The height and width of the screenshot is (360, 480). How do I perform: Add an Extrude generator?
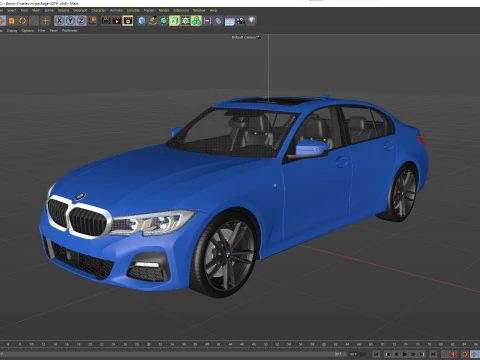(174, 21)
